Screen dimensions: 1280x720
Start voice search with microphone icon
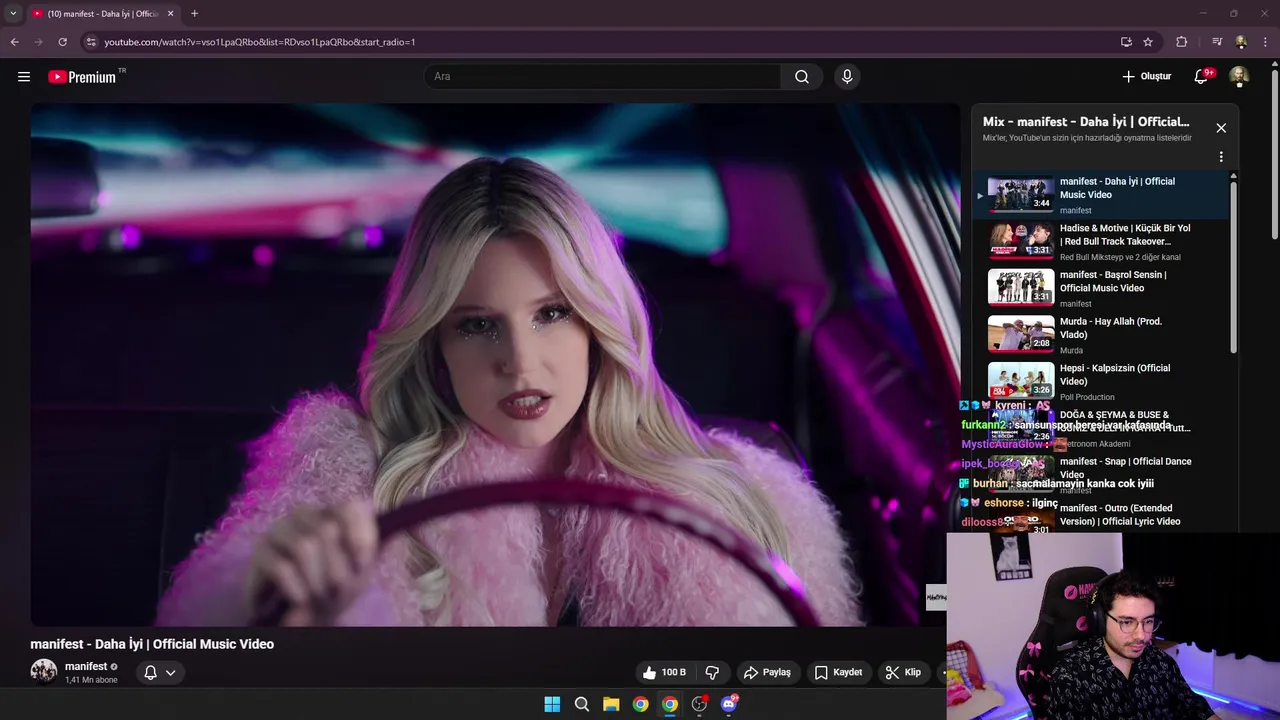tap(847, 76)
